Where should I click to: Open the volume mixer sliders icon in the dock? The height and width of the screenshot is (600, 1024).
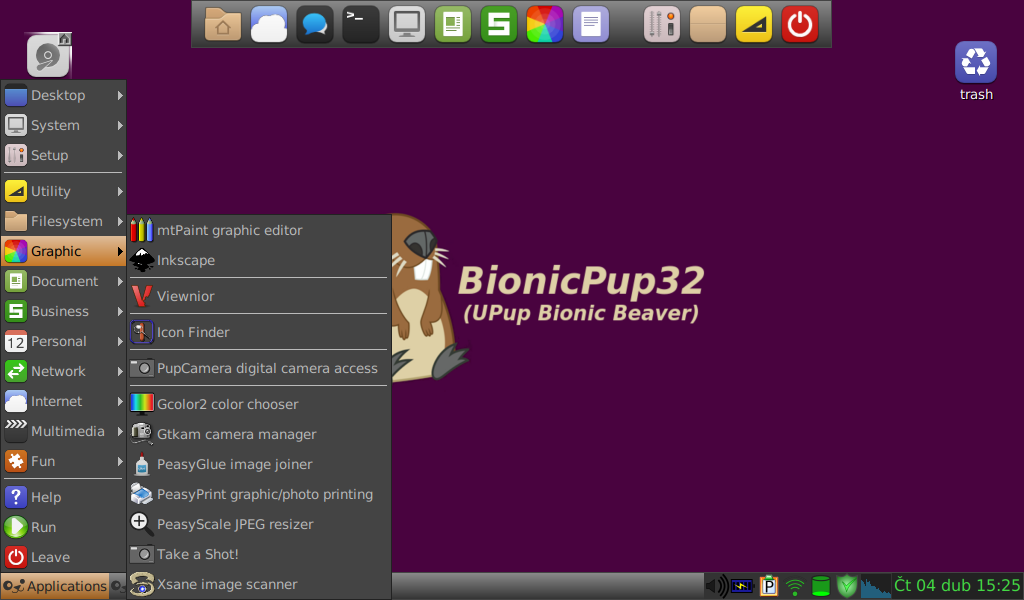point(662,24)
